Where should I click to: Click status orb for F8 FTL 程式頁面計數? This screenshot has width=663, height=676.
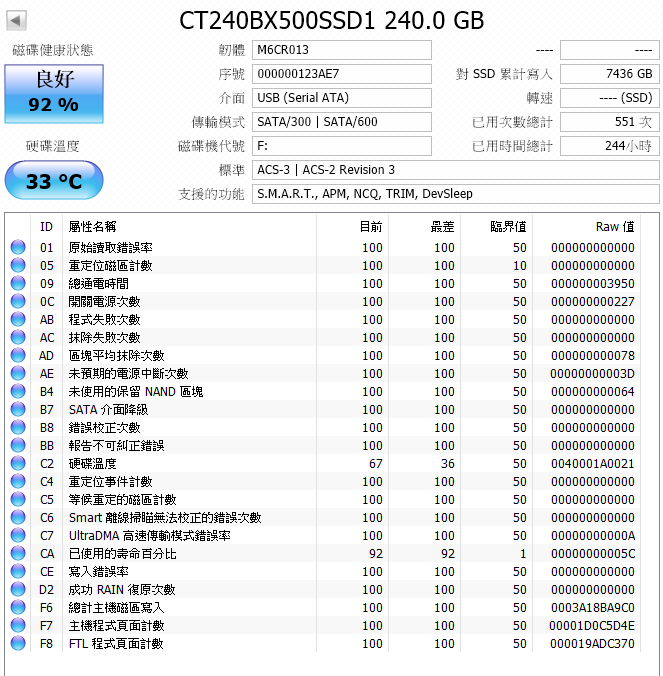click(18, 643)
